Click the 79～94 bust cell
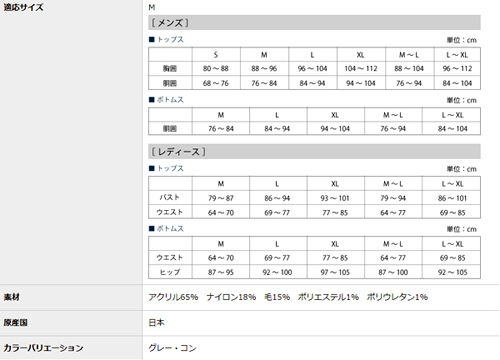 [x=393, y=198]
